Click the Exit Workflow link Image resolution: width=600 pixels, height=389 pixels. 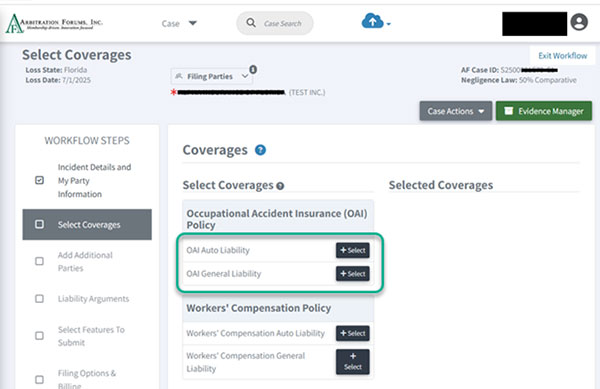562,56
